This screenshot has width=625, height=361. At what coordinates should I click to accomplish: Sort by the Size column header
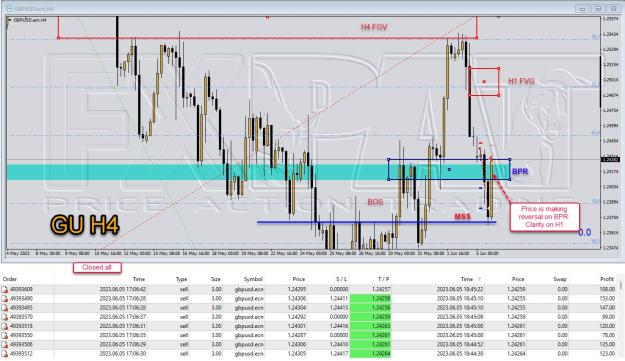click(x=216, y=279)
